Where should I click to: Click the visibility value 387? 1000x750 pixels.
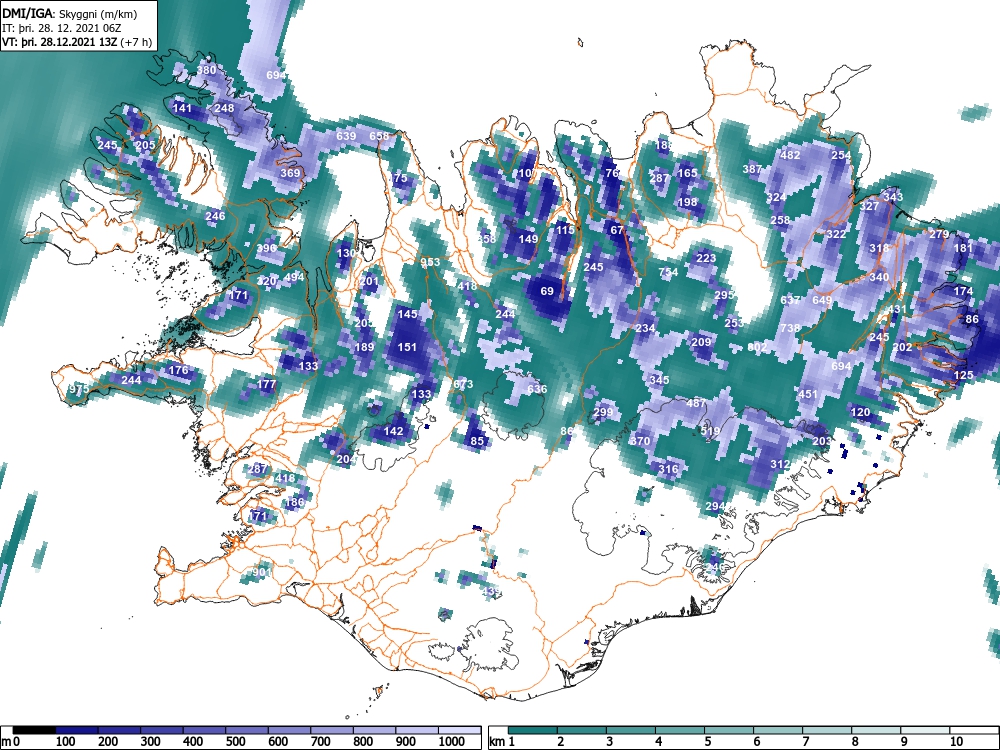[753, 169]
